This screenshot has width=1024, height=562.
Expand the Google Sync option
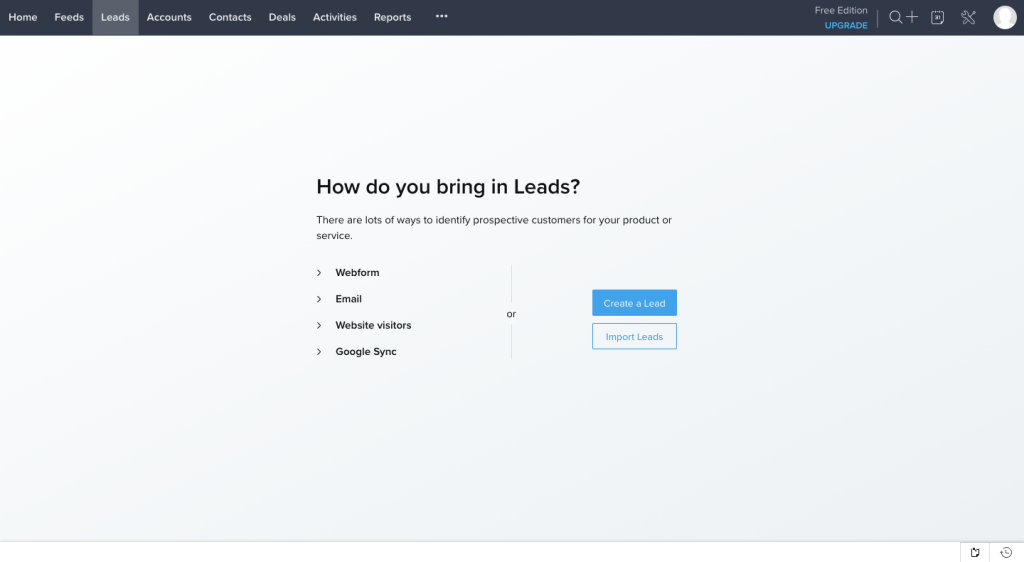(x=365, y=352)
